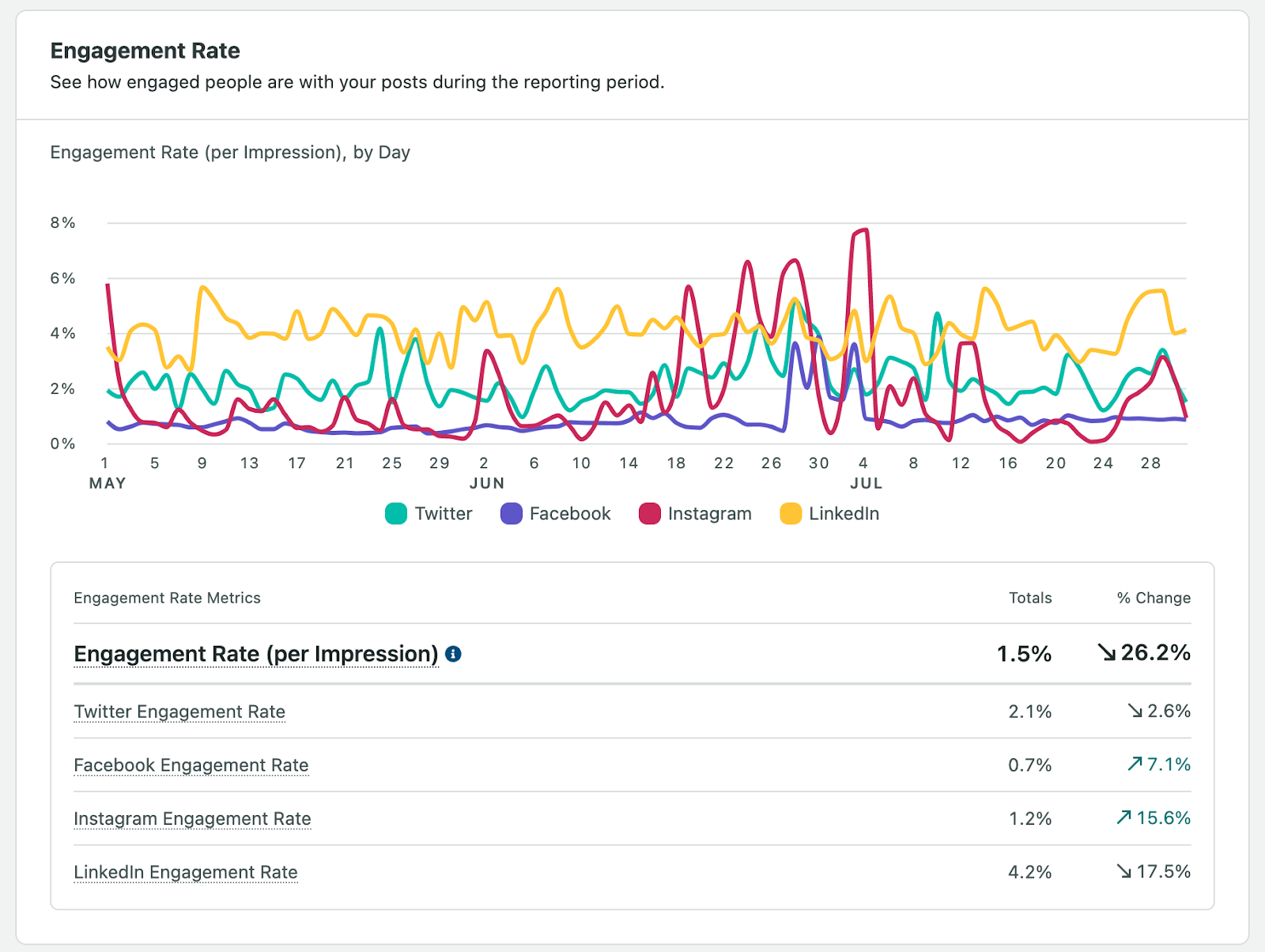This screenshot has height=952, width=1265.
Task: Click the up arrow beside Instagram 15.6%
Action: (1124, 818)
